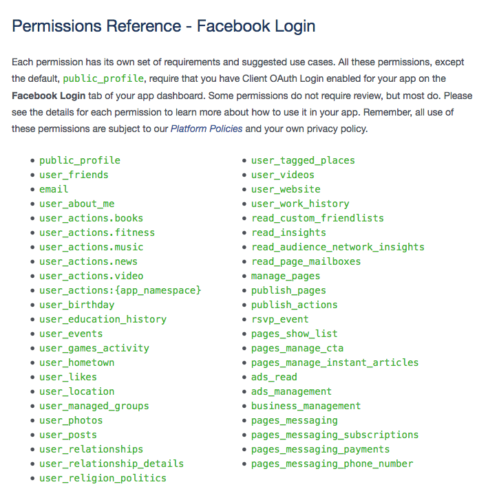Click user_education_history link

pyautogui.click(x=103, y=319)
